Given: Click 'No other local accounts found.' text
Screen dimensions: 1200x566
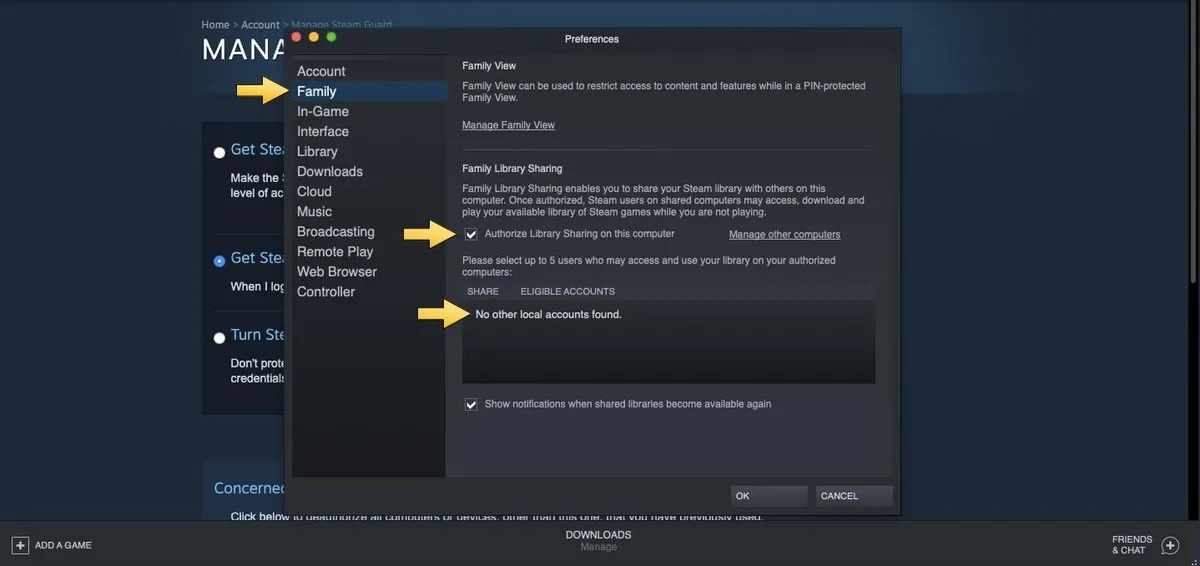Looking at the screenshot, I should (x=549, y=314).
